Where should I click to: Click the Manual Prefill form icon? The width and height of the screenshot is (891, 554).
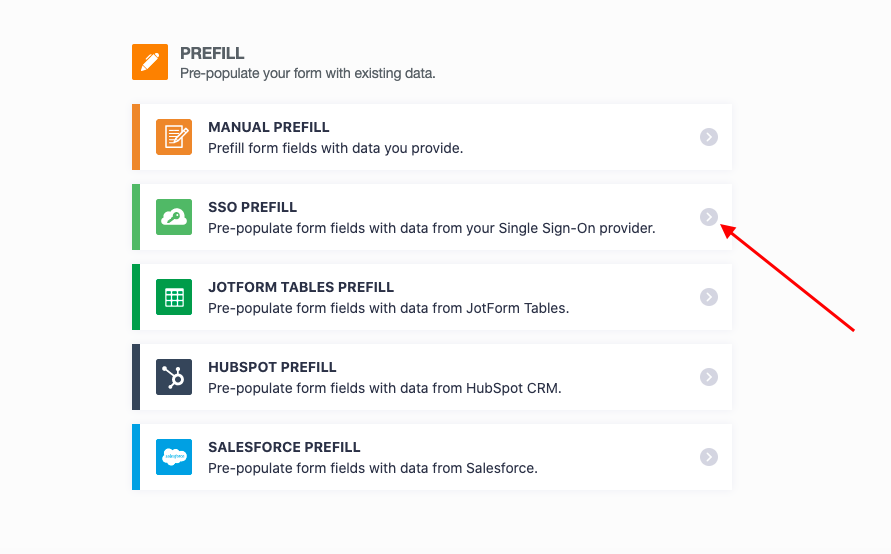pos(174,137)
